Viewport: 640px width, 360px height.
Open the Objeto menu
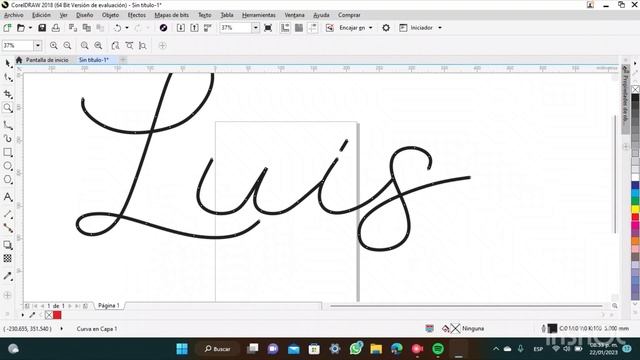[110, 15]
